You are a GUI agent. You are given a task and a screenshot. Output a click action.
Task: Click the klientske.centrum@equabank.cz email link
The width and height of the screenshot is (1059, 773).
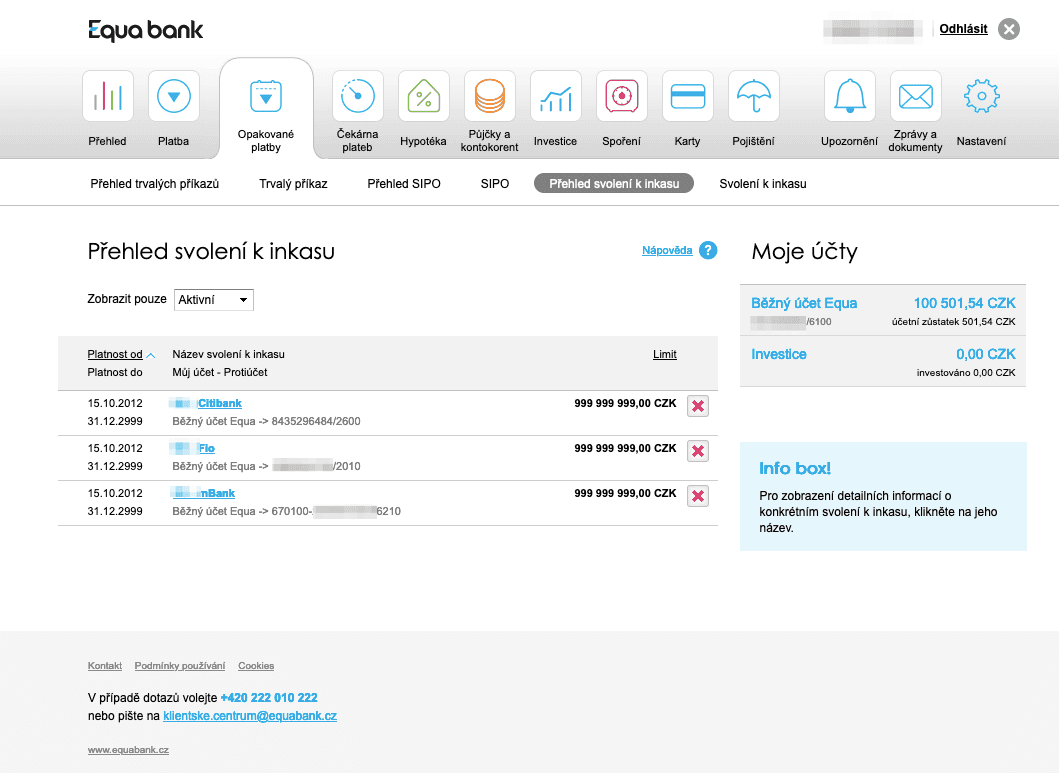pos(250,716)
